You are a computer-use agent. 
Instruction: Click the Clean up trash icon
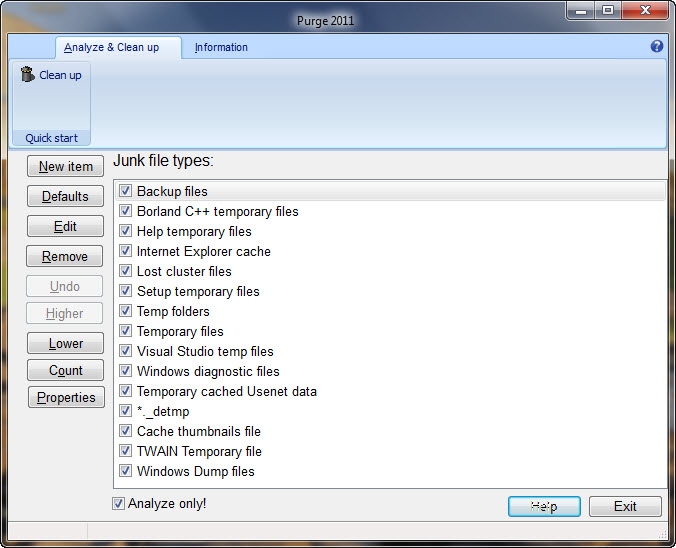pos(28,75)
